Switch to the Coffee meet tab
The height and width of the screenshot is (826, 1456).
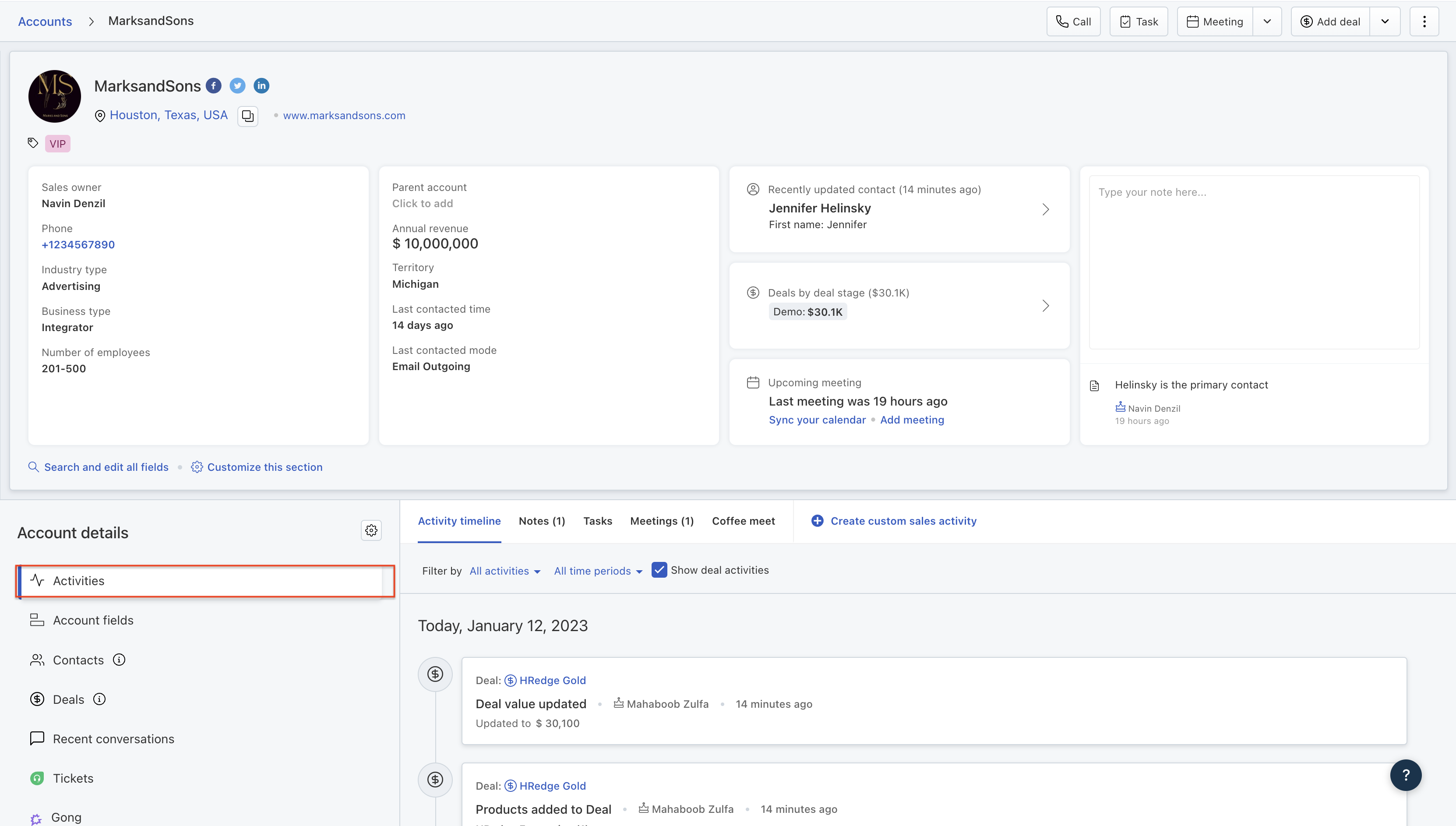[743, 521]
